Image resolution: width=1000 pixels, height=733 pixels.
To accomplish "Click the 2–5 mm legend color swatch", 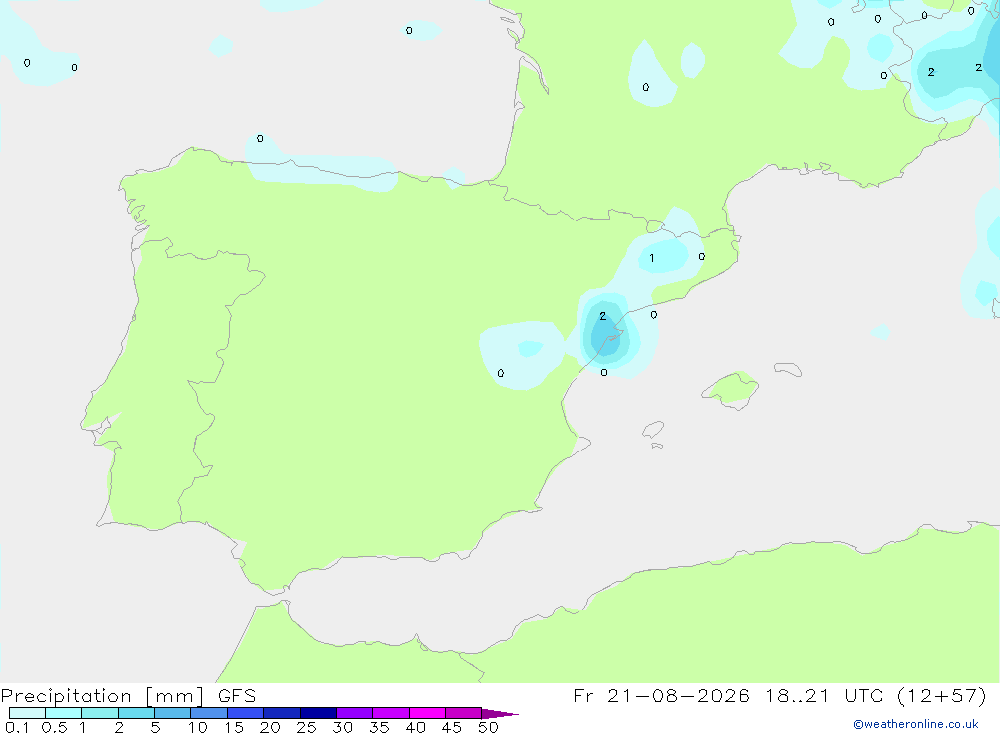I will 136,713.
